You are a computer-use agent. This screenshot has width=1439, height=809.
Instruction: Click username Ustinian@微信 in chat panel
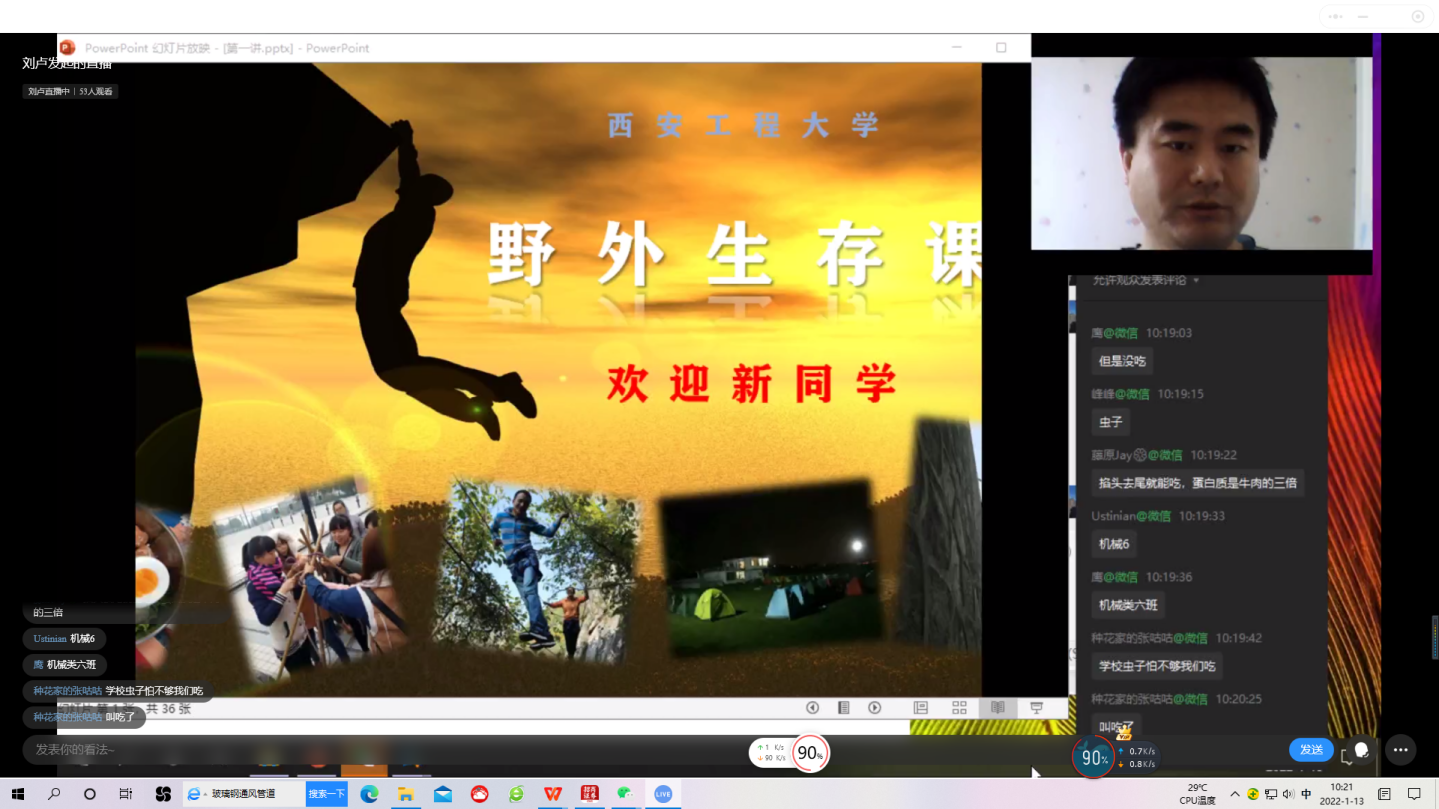click(x=1131, y=516)
